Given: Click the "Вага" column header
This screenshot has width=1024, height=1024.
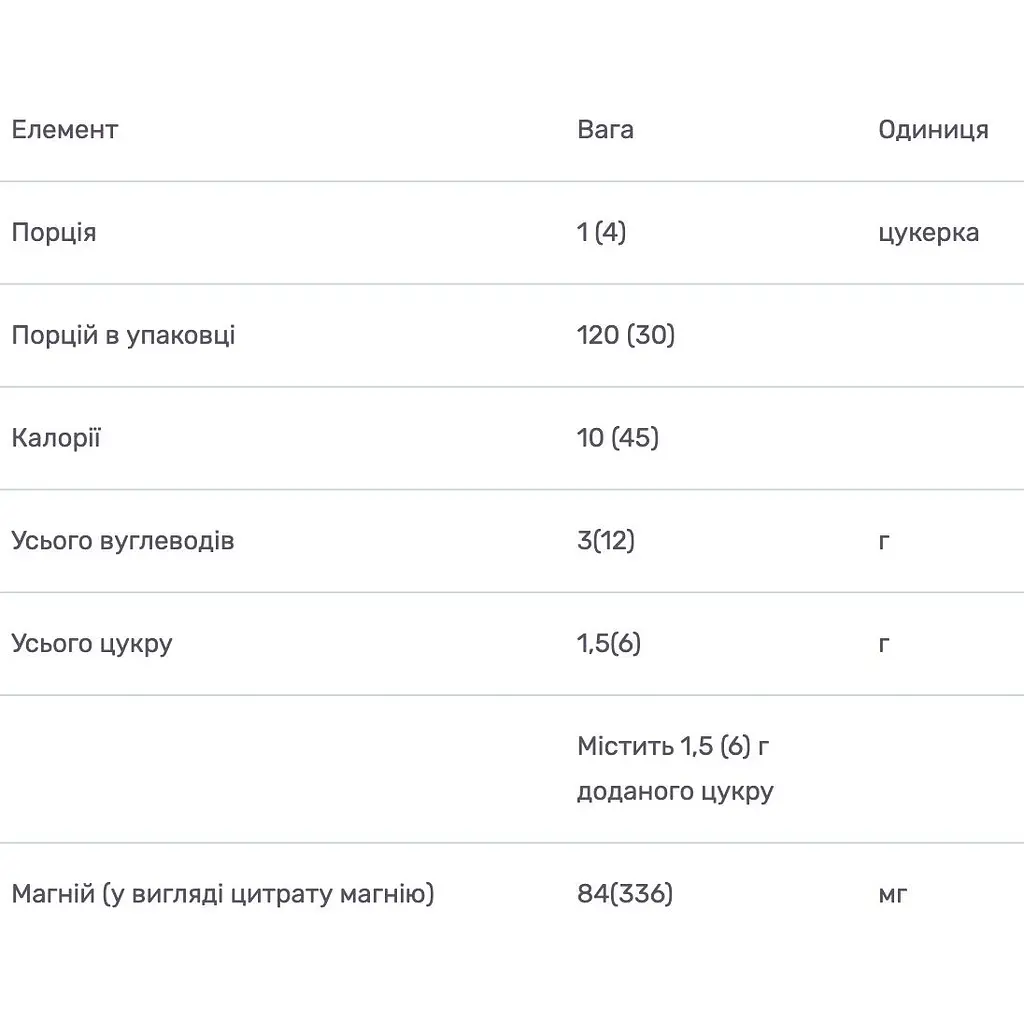Looking at the screenshot, I should (x=605, y=130).
